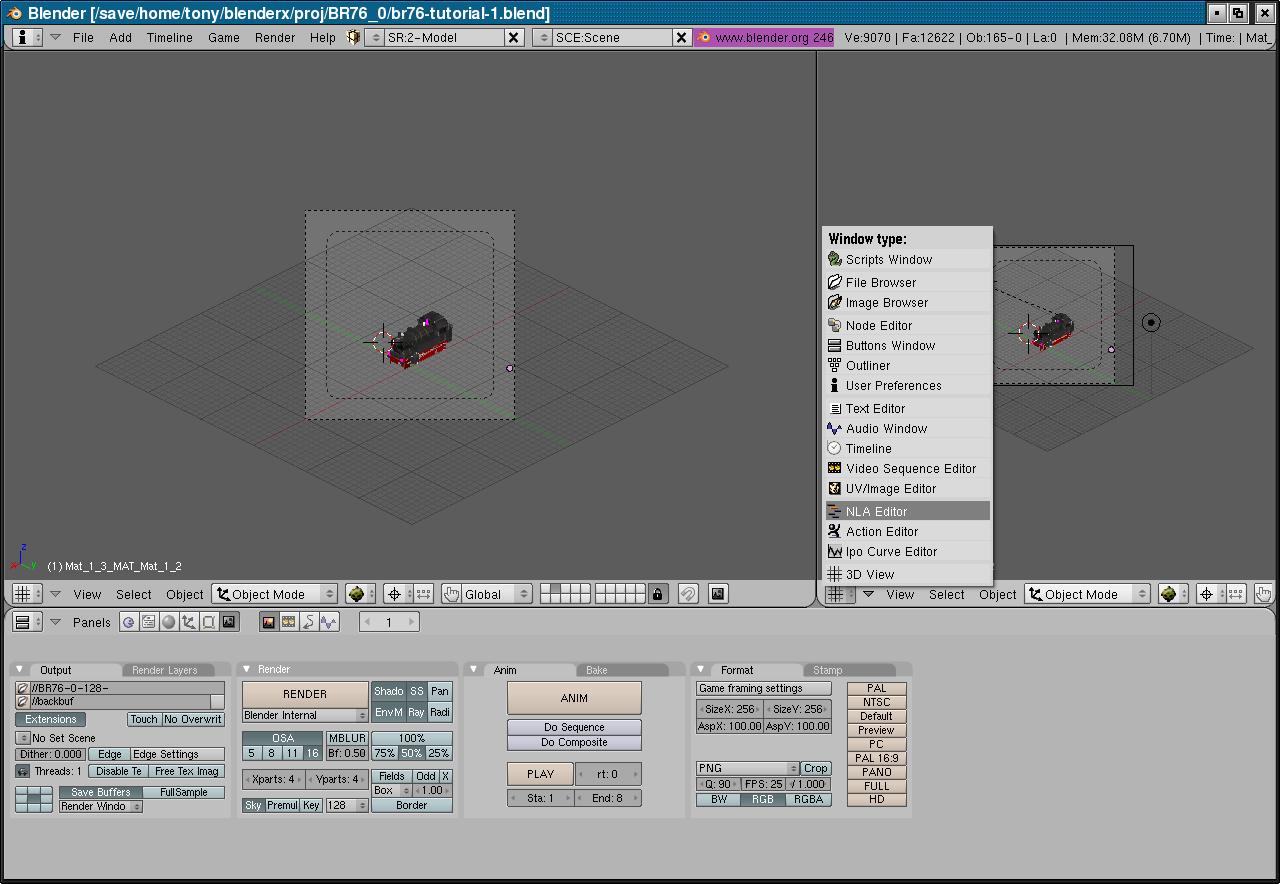Click the Sound block sub-context icon
This screenshot has width=1280, height=884.
[328, 622]
